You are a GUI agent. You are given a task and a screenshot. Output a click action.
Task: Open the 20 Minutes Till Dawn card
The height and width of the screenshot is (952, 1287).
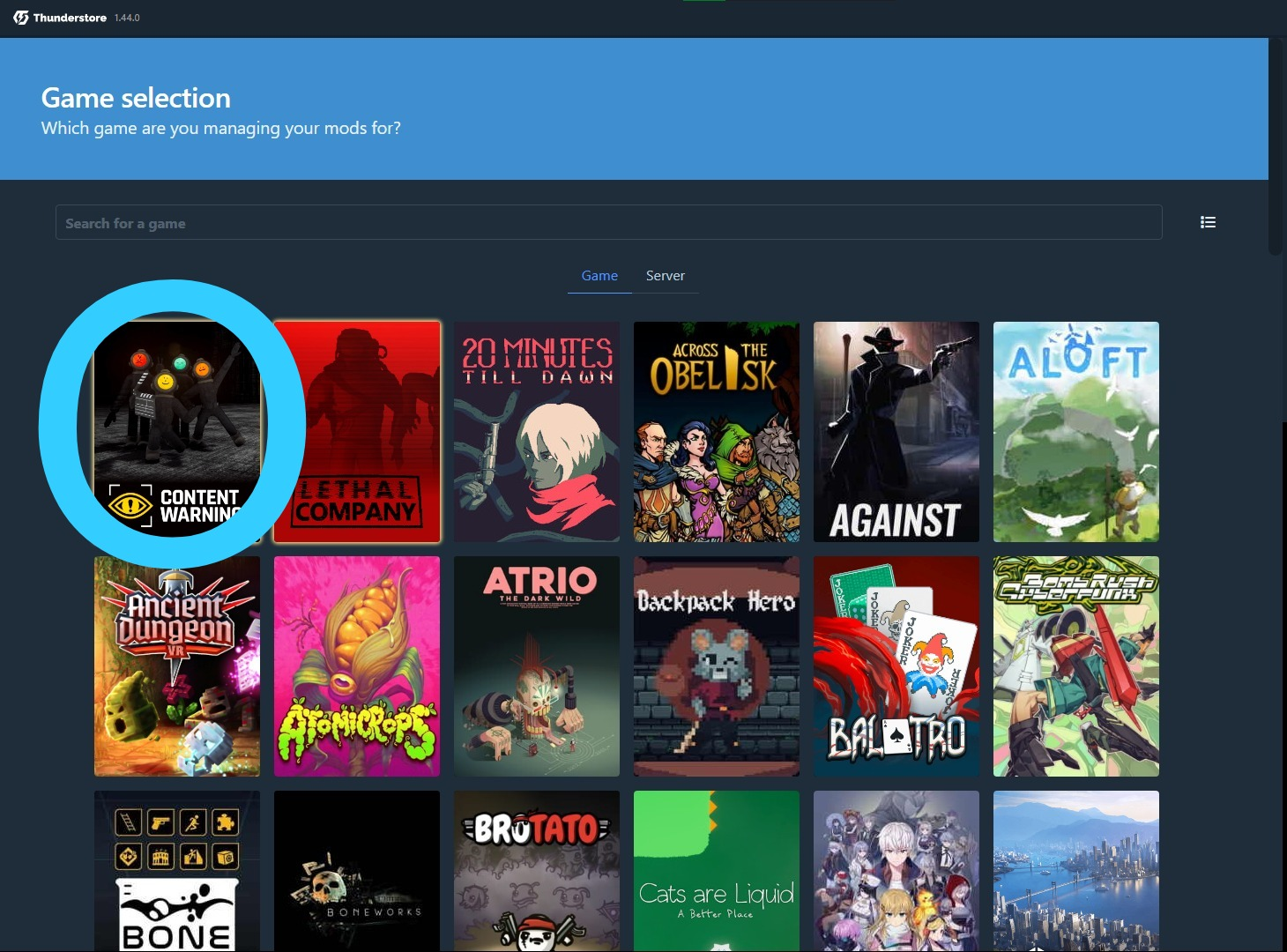click(537, 432)
